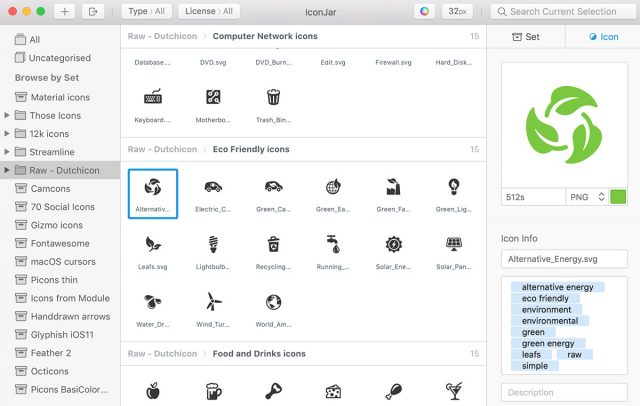Open the Type filter dropdown
The height and width of the screenshot is (406, 640).
(x=146, y=11)
